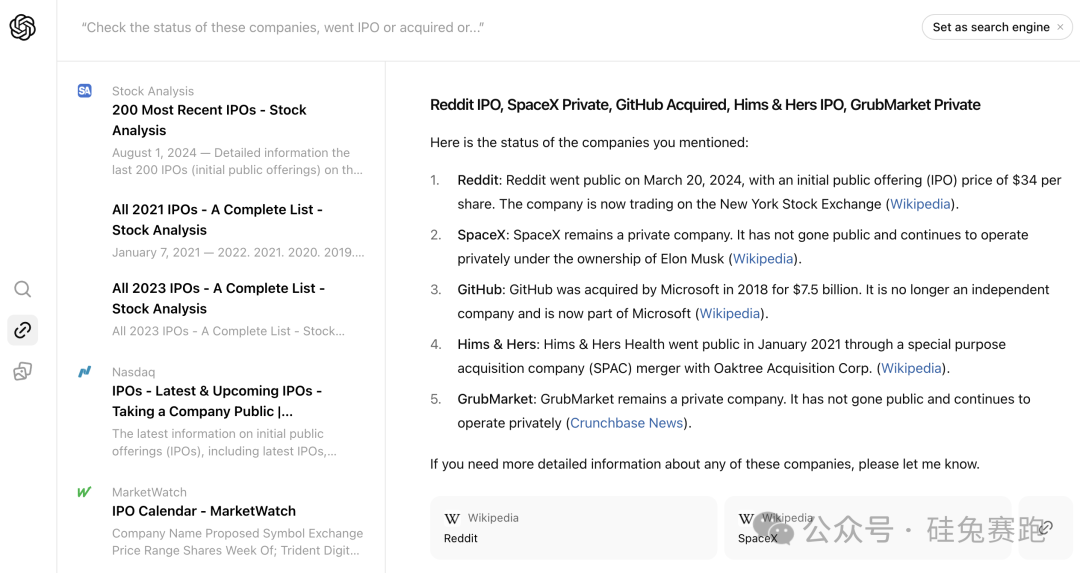Click the Crunchbase News citation link
The height and width of the screenshot is (573, 1080).
point(627,423)
